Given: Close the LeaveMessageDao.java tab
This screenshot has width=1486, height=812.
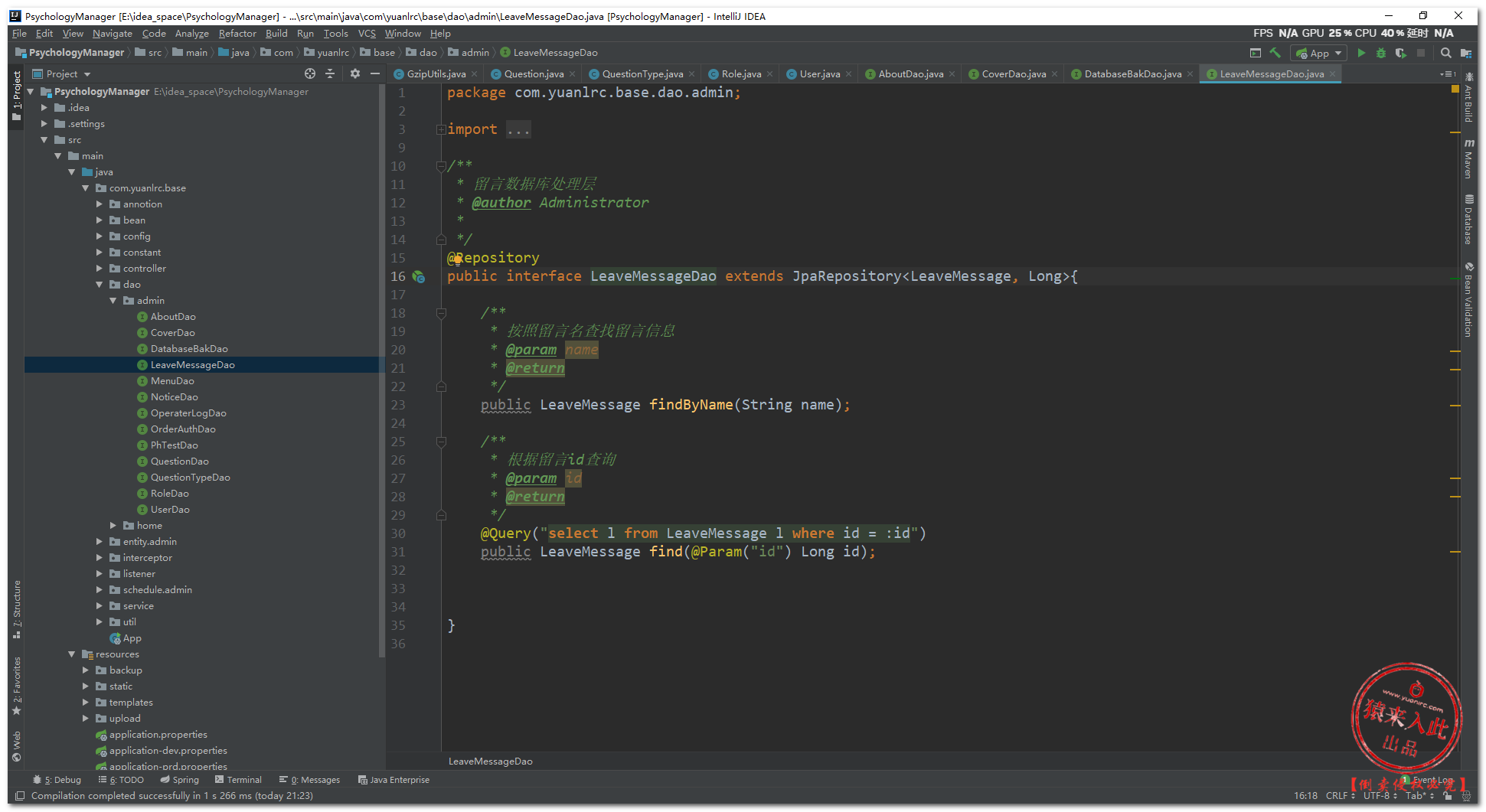Looking at the screenshot, I should tap(1332, 74).
